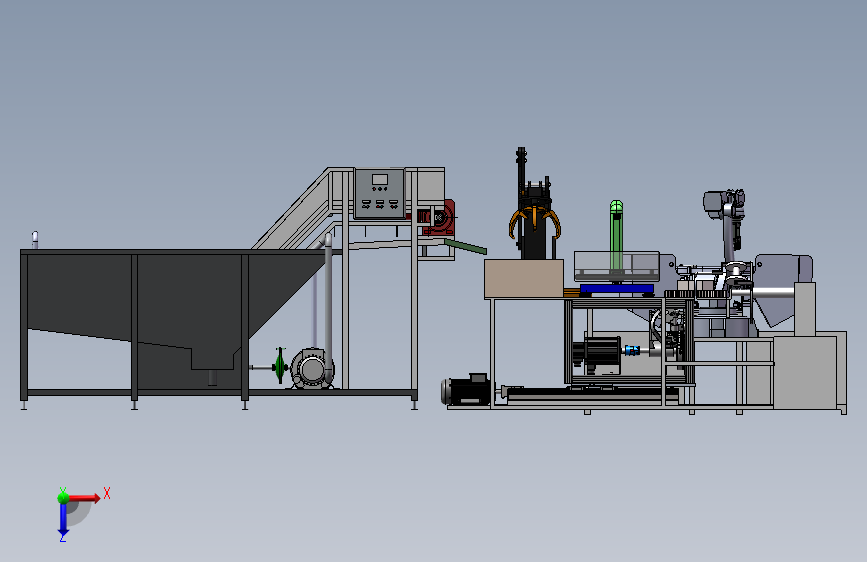Select the orange gripper claw
Screen dimensions: 867x562
[x=534, y=222]
